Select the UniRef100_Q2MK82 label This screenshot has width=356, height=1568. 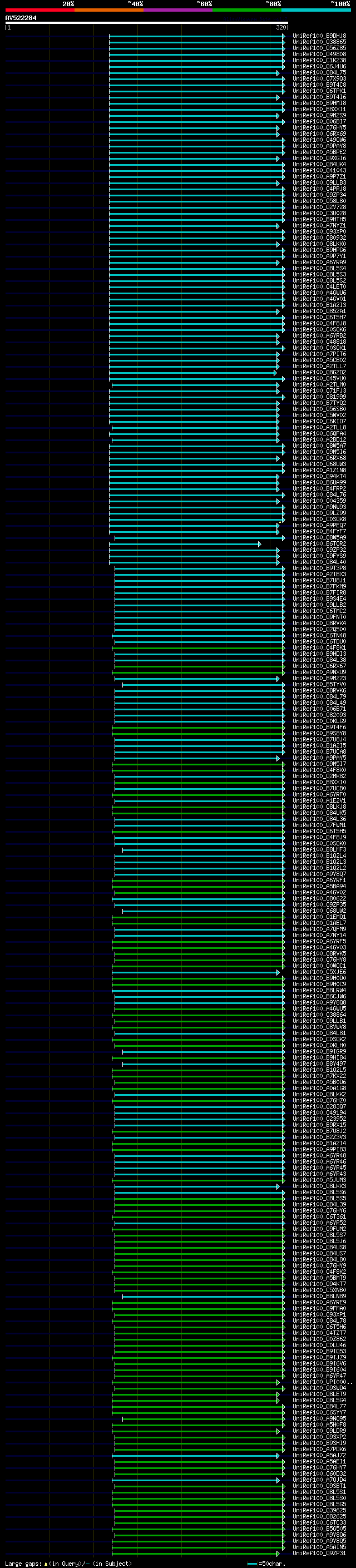[x=319, y=776]
